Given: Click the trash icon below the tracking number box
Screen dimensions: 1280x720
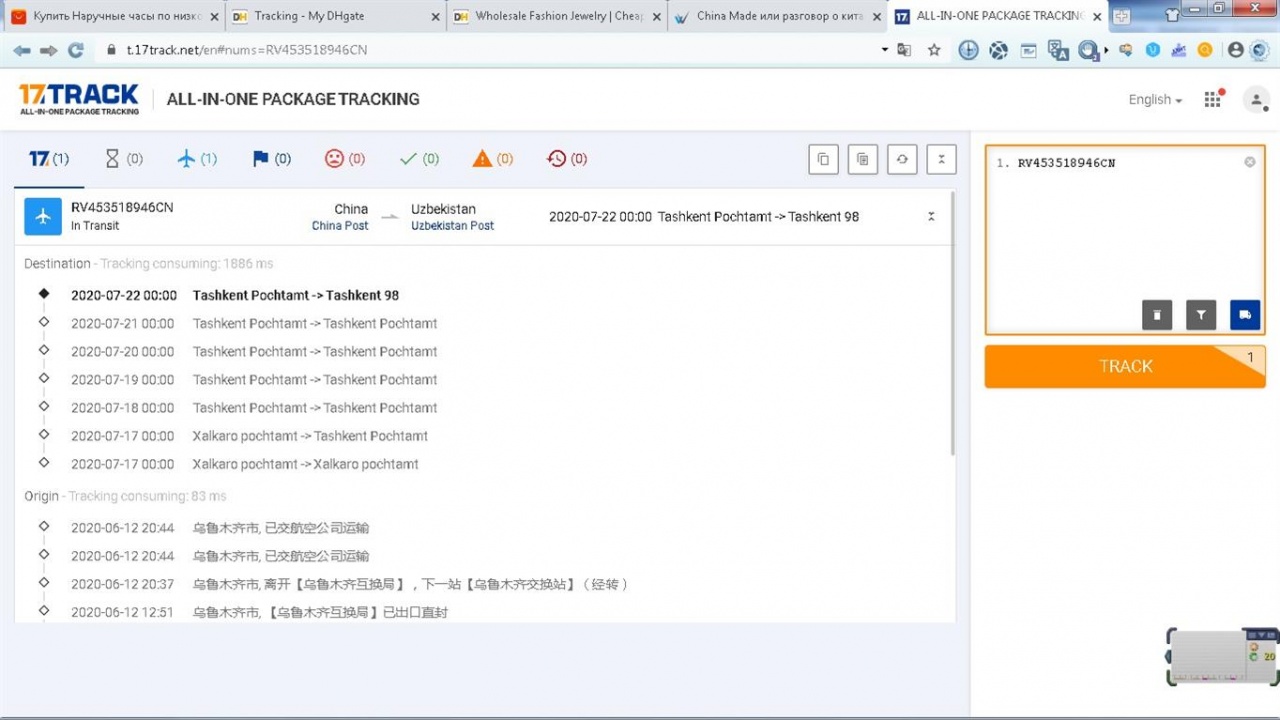Looking at the screenshot, I should (1157, 315).
